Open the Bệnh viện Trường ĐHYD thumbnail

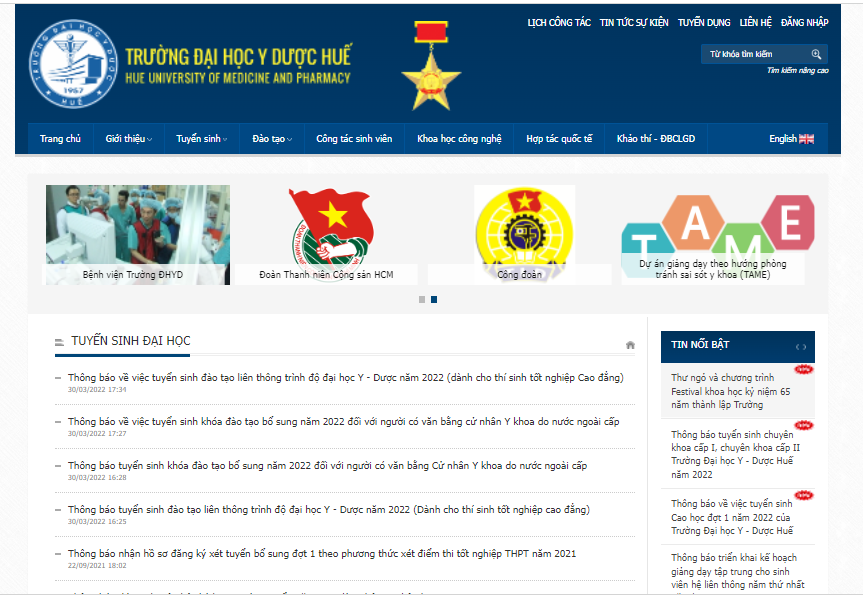(x=135, y=228)
